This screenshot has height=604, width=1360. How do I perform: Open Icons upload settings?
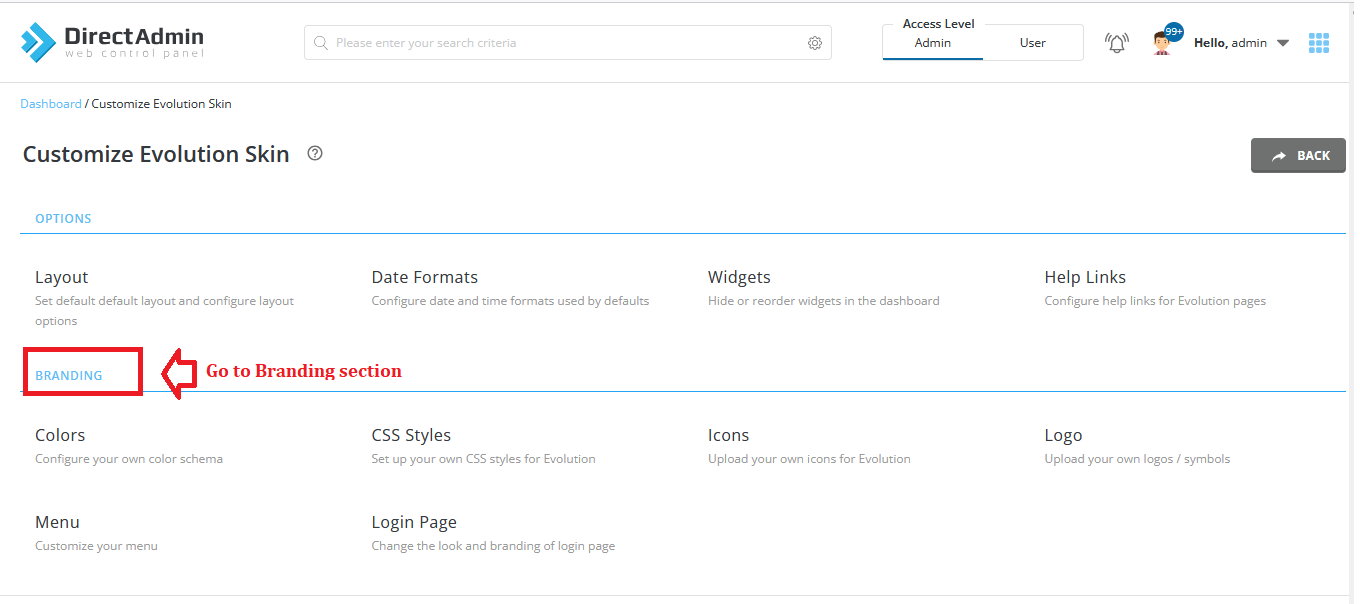(x=728, y=435)
